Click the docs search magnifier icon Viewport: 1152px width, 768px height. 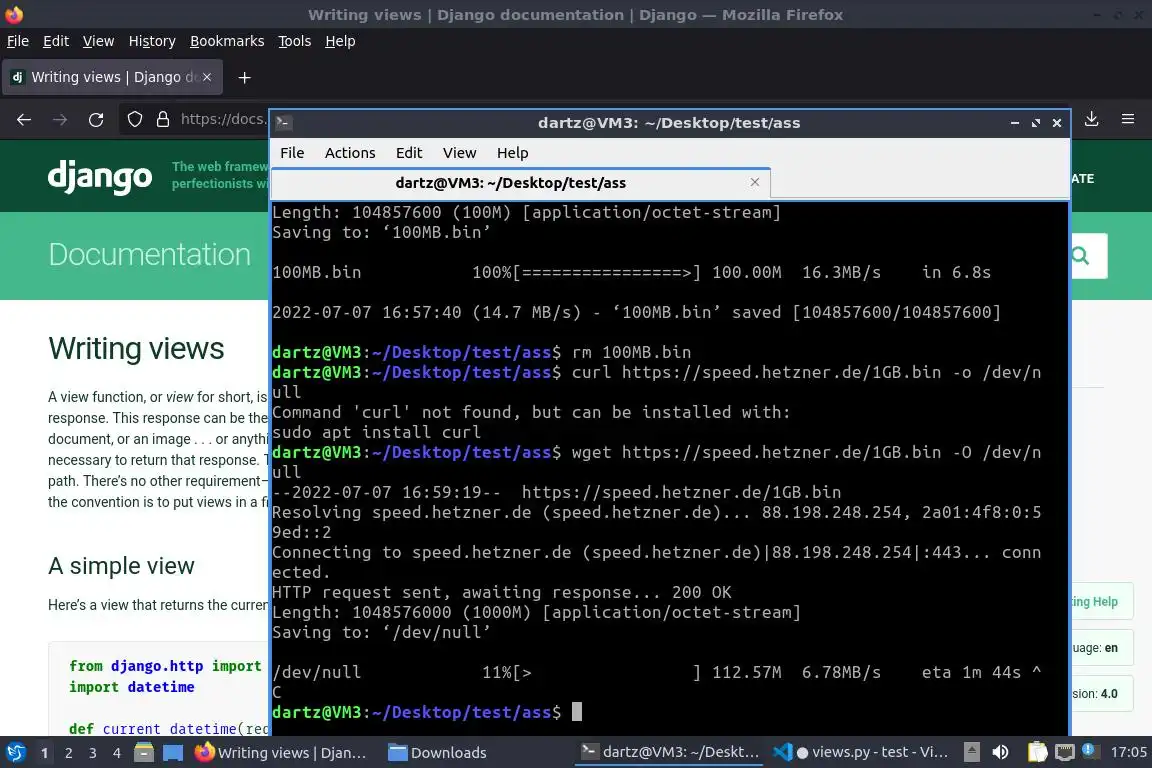coord(1081,256)
